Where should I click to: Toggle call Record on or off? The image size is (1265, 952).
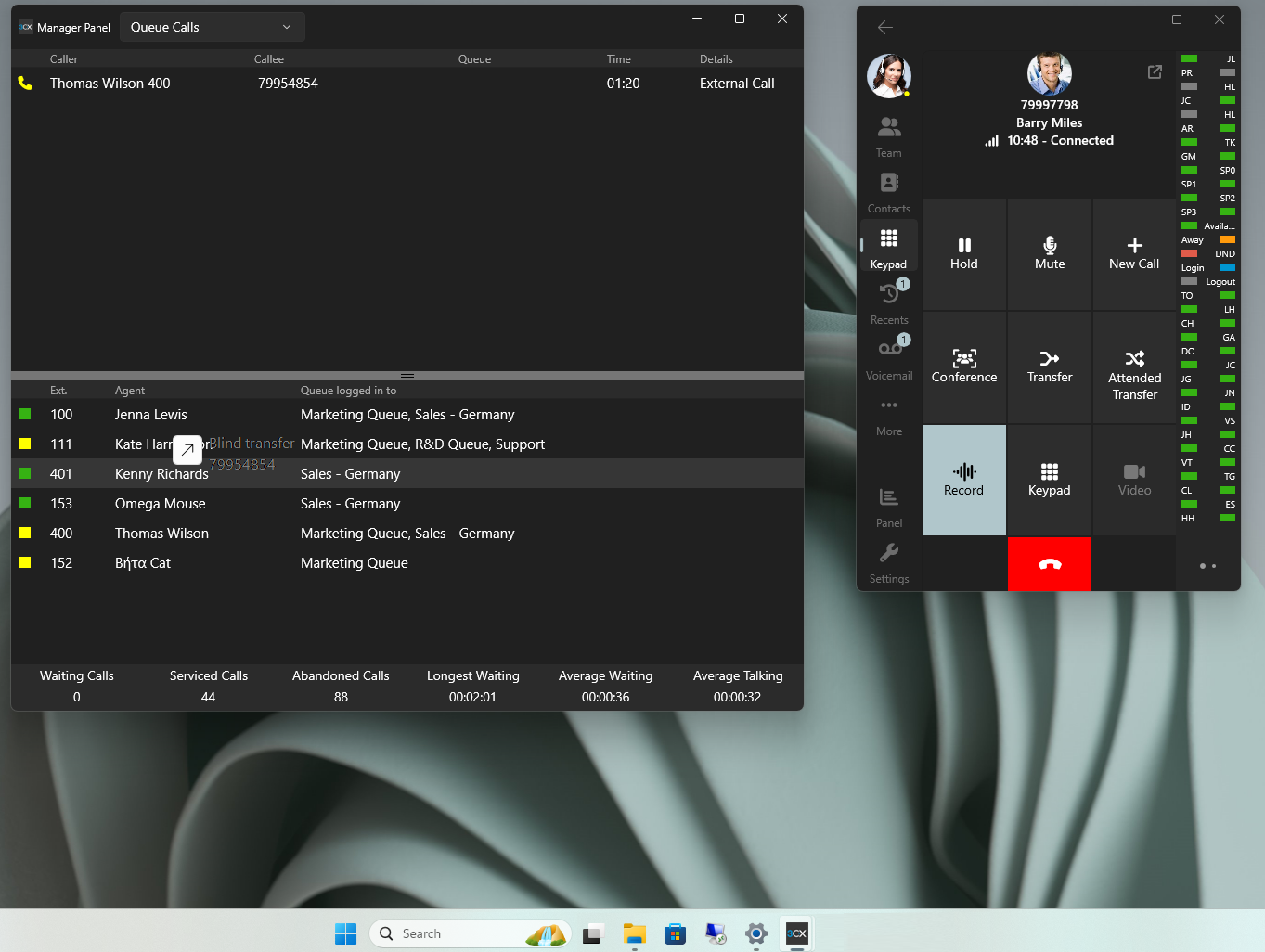[964, 480]
